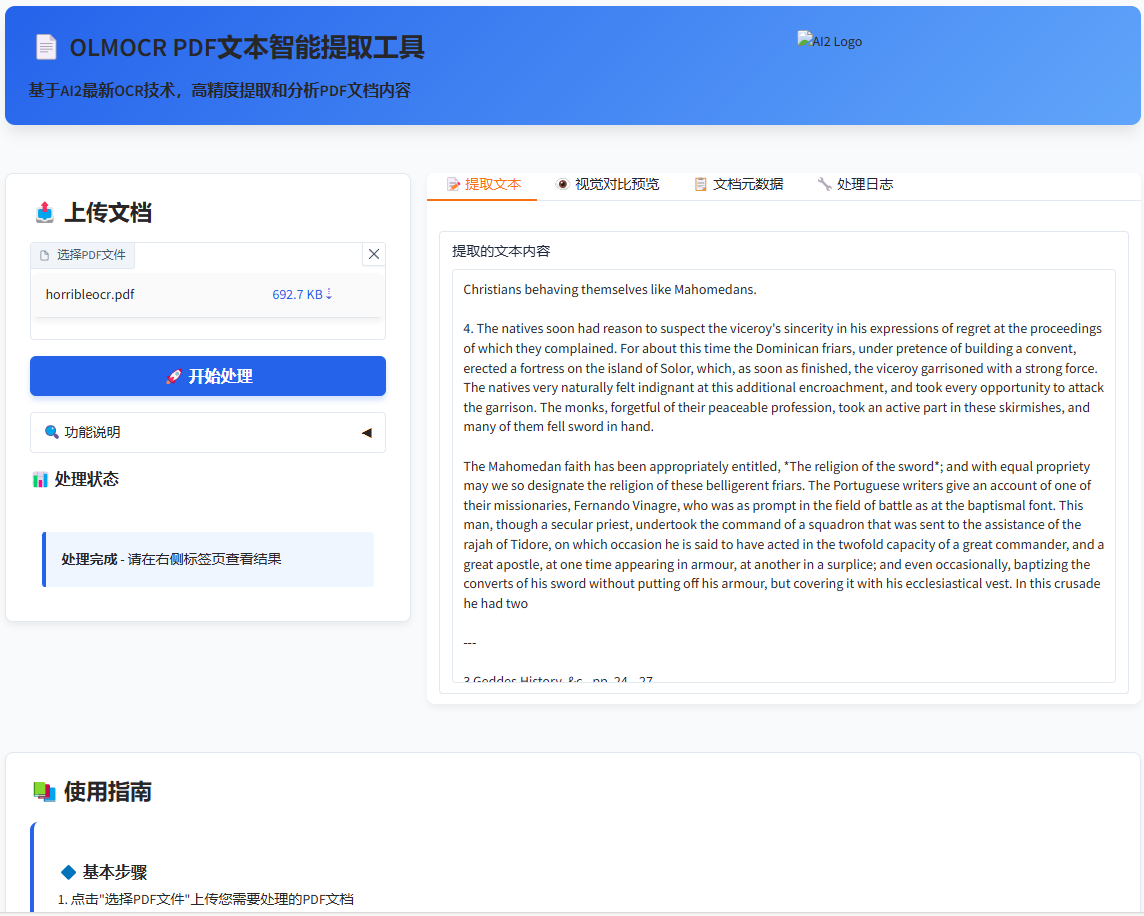Click the books icon beside 使用指南
The width and height of the screenshot is (1144, 916).
[x=45, y=791]
